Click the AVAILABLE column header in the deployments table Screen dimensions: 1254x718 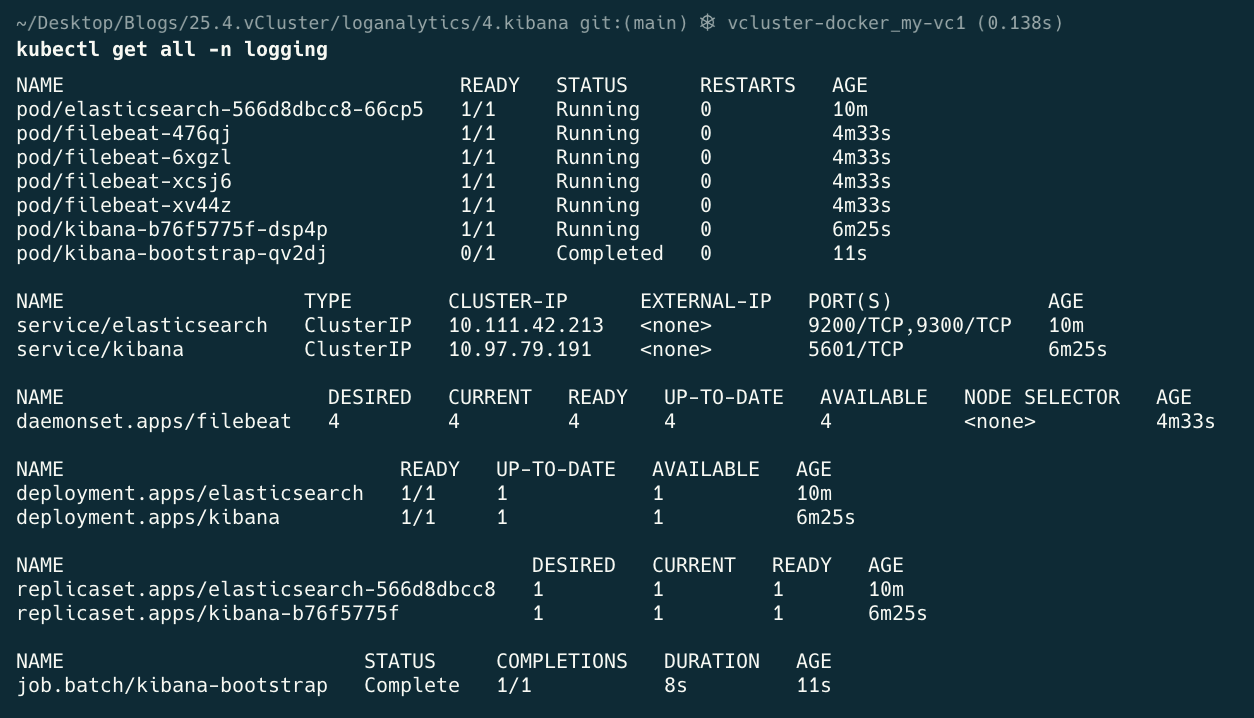(706, 469)
